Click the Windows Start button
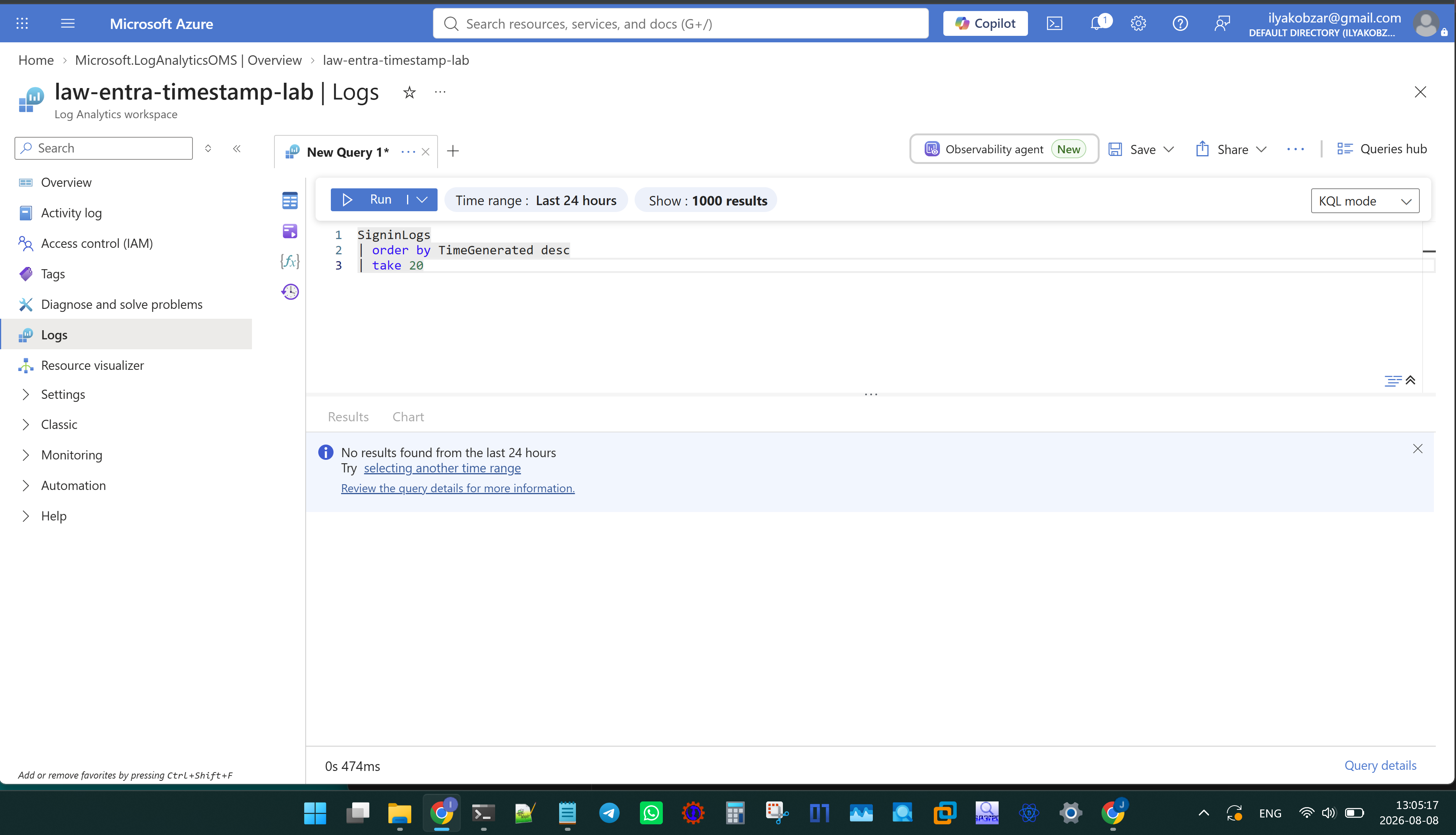This screenshot has width=1456, height=835. point(315,813)
